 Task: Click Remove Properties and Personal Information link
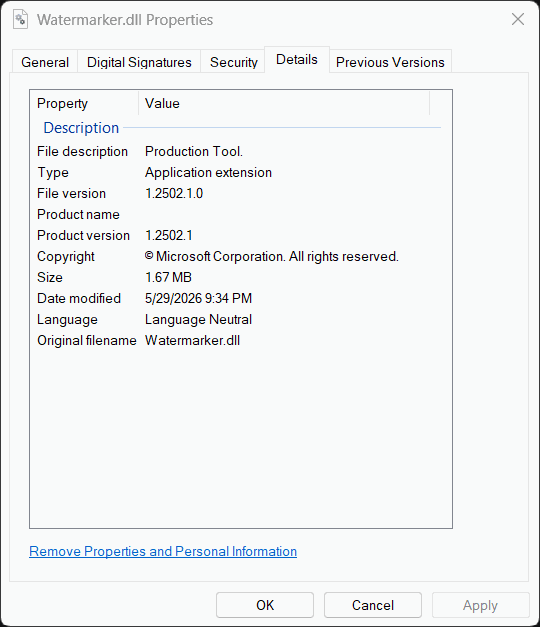[163, 551]
